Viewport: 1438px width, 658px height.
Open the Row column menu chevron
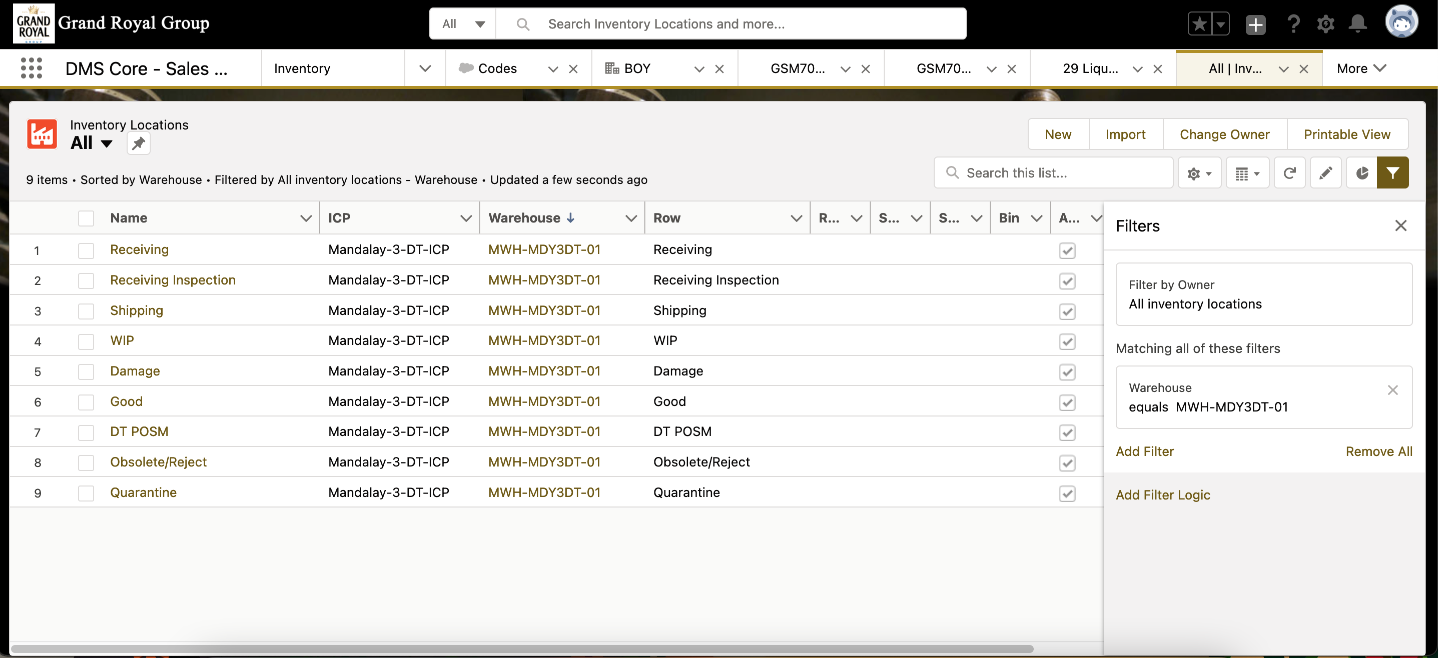tap(796, 218)
